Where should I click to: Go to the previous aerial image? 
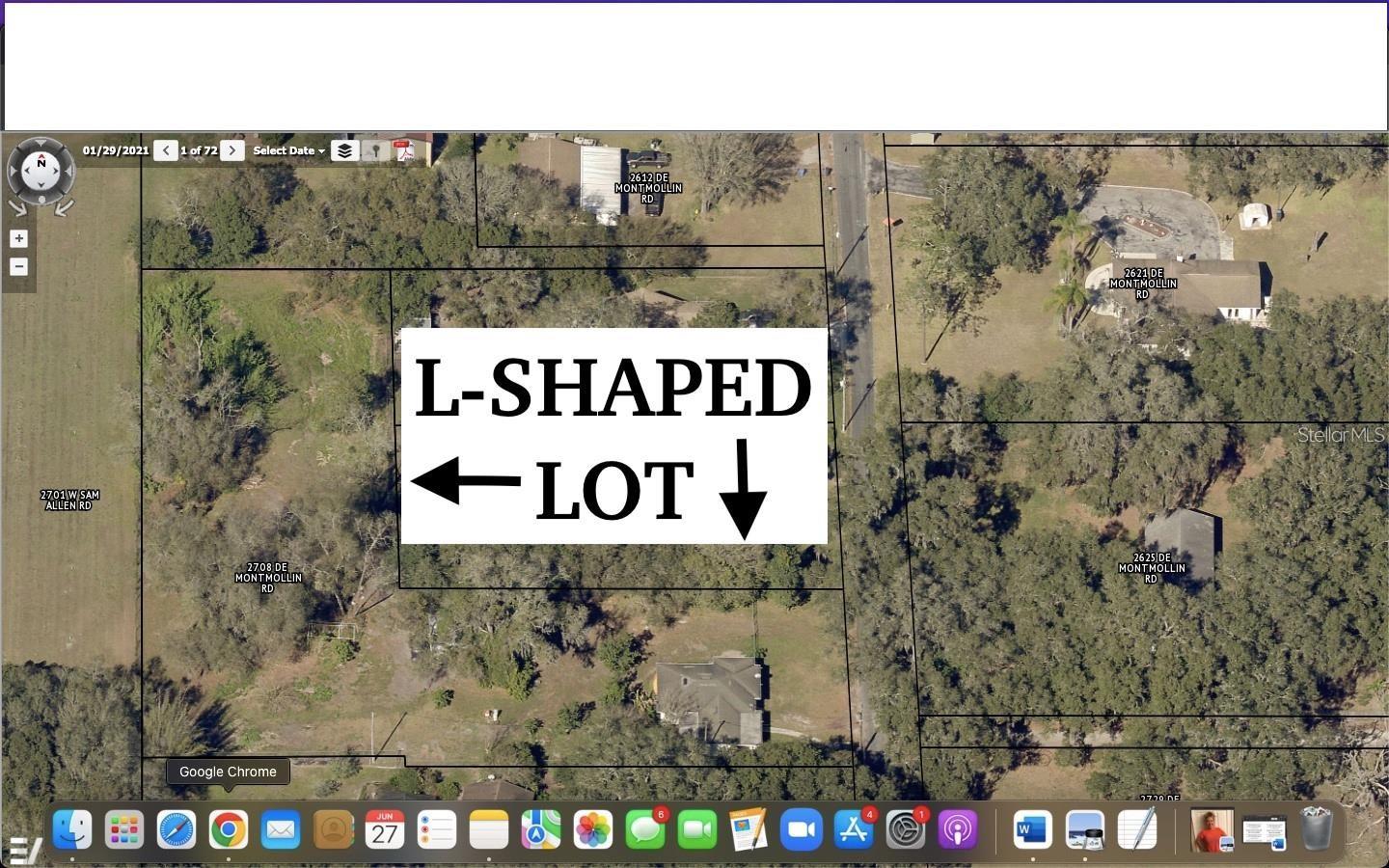tap(166, 150)
